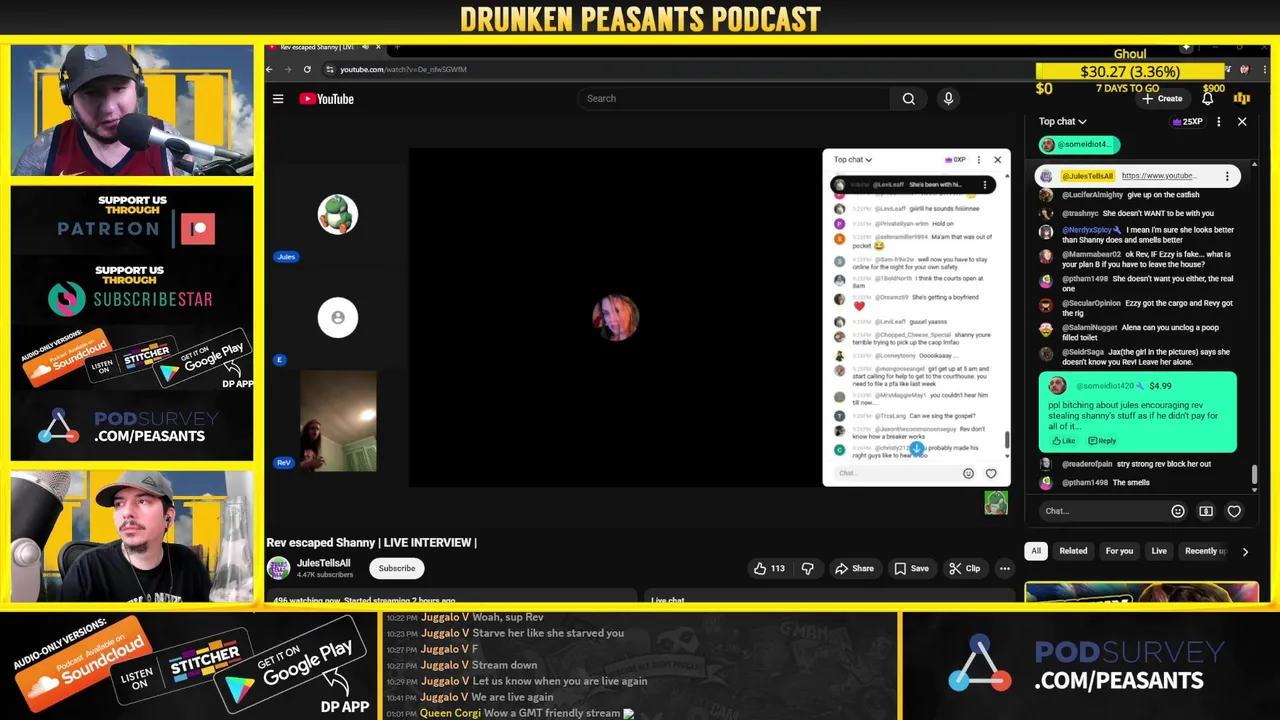Open the YouTube link in the pinned message
Image resolution: width=1280 pixels, height=720 pixels.
pyautogui.click(x=1157, y=176)
